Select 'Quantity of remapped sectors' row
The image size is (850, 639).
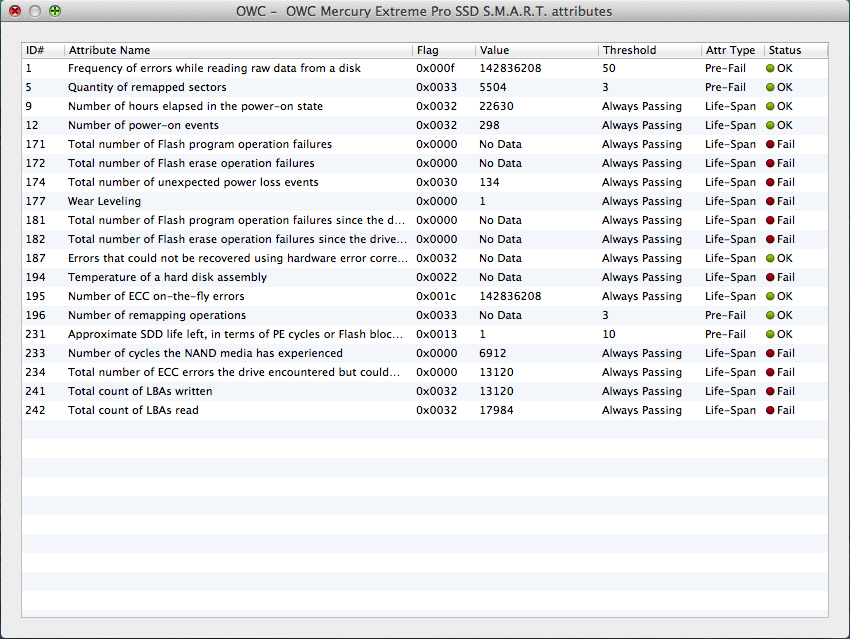coord(425,87)
